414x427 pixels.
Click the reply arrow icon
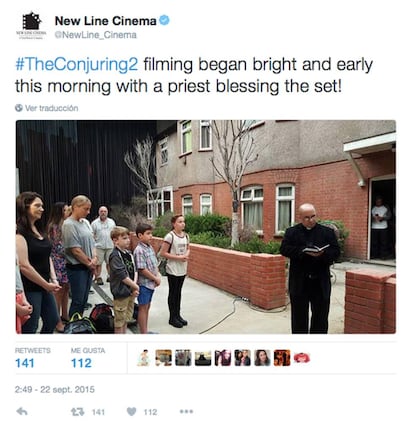(x=22, y=412)
